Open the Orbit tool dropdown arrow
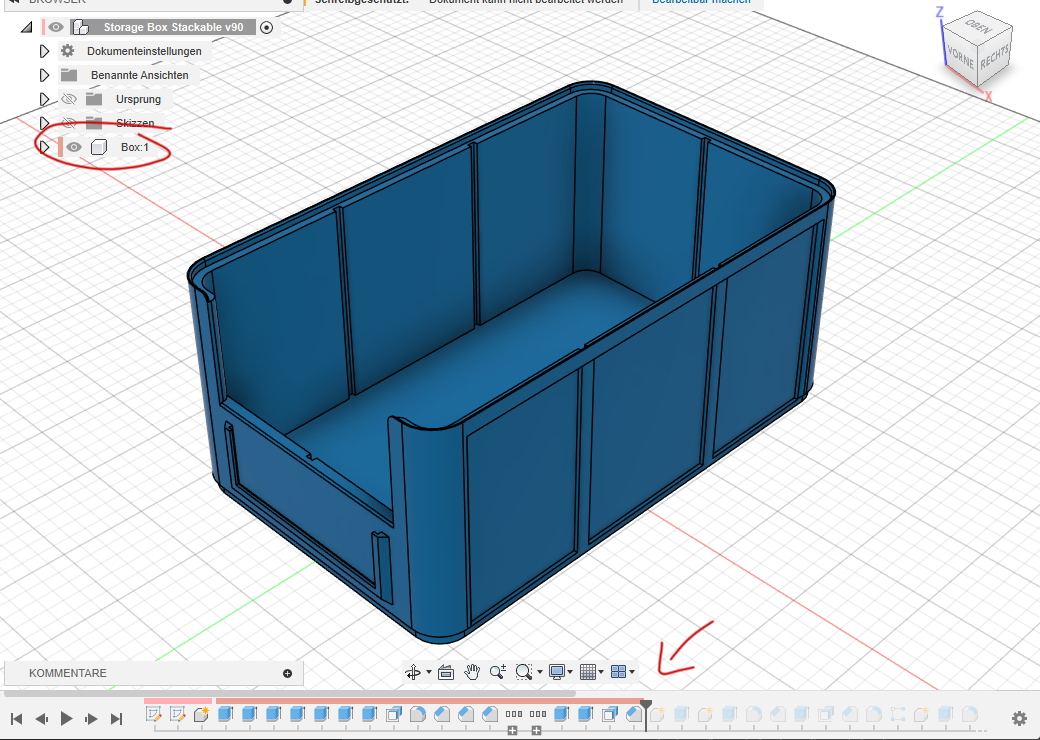The height and width of the screenshot is (740, 1040). pyautogui.click(x=428, y=672)
